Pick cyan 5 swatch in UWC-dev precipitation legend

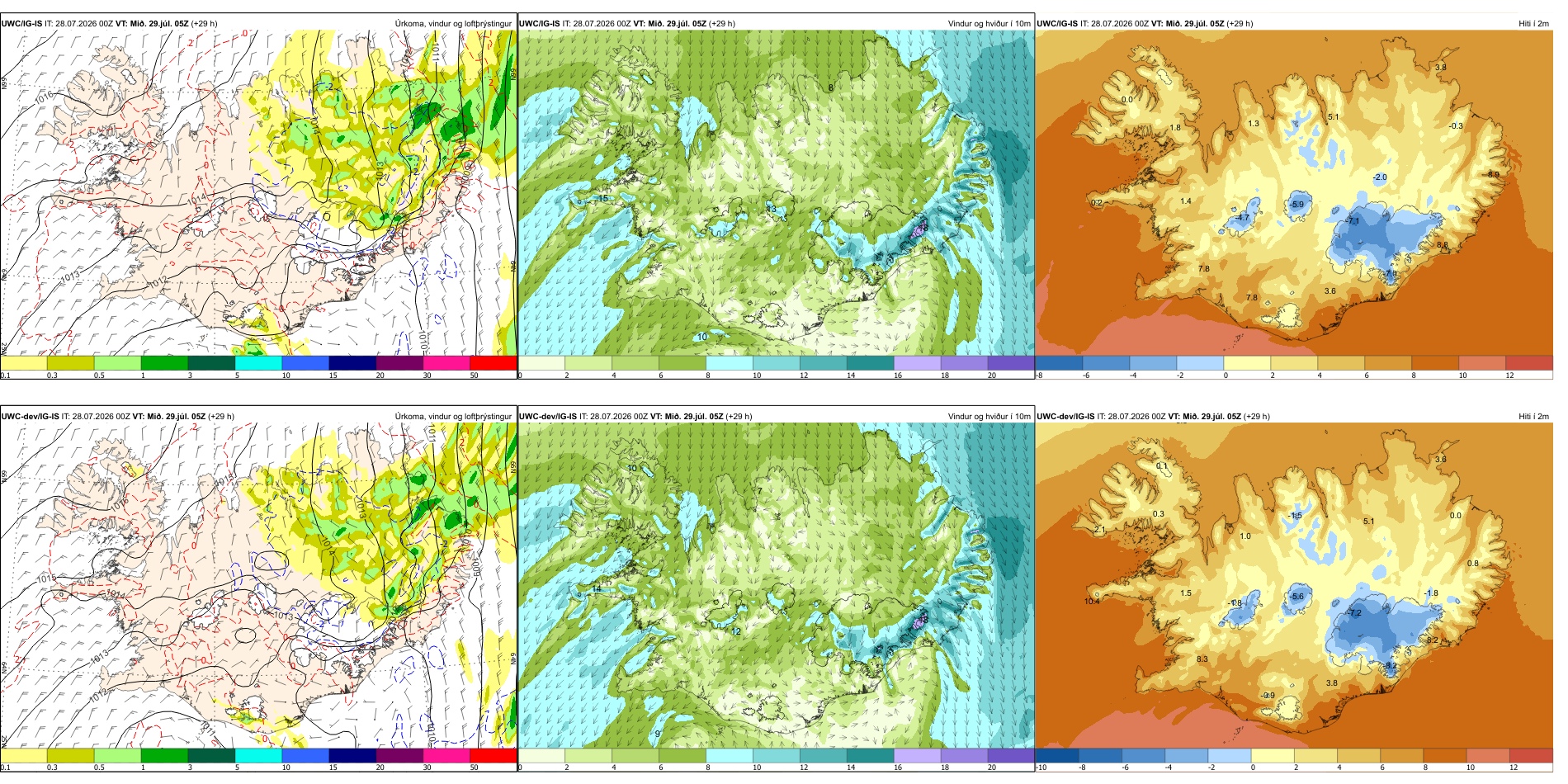tap(258, 756)
